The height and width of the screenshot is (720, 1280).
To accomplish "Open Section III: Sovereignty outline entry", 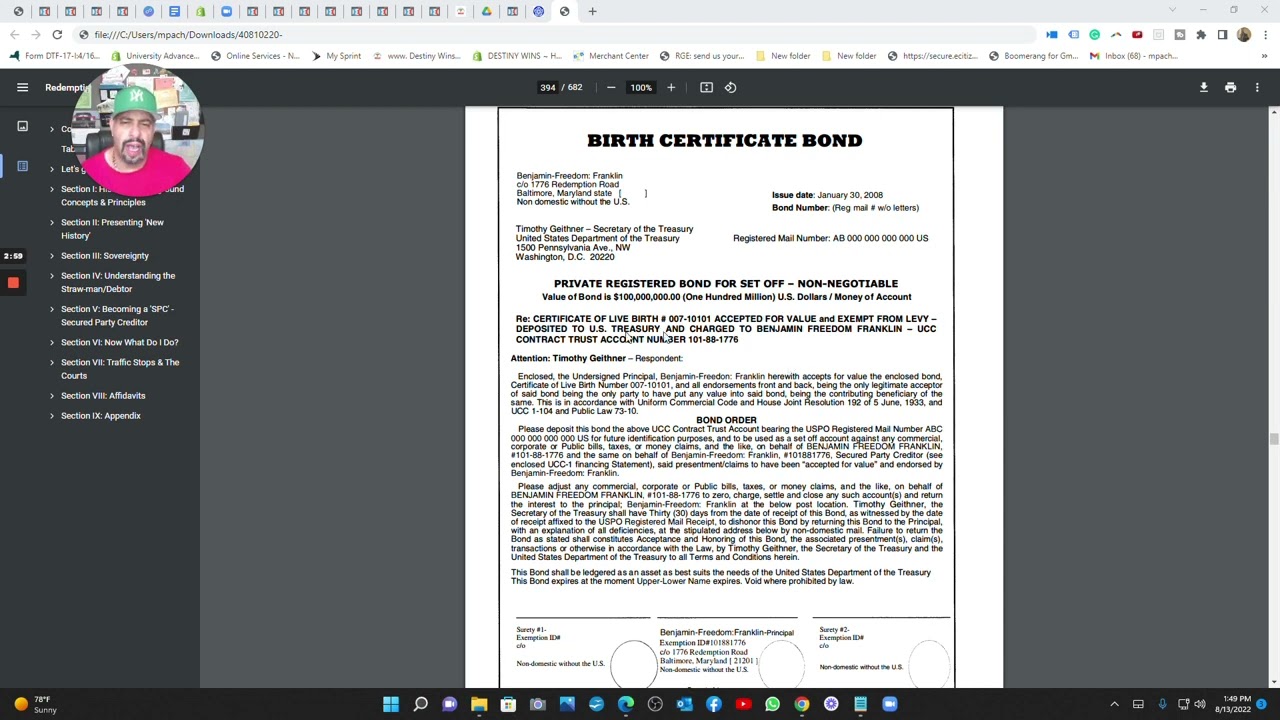I will pyautogui.click(x=104, y=256).
